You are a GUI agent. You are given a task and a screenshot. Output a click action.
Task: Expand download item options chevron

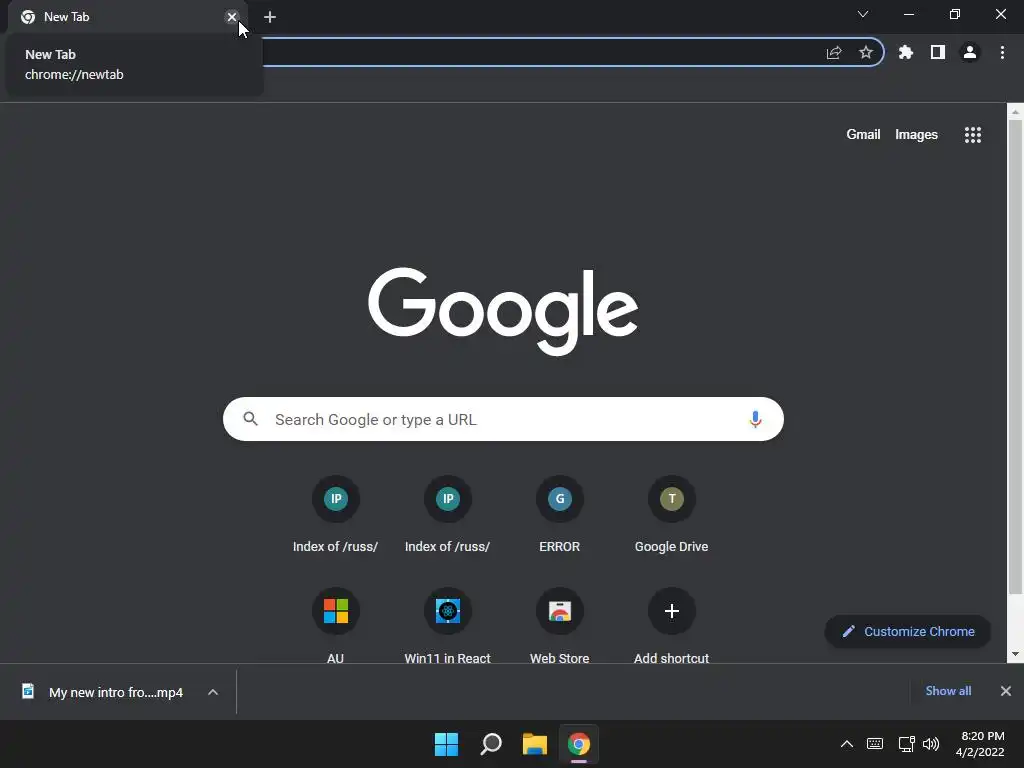click(x=213, y=692)
